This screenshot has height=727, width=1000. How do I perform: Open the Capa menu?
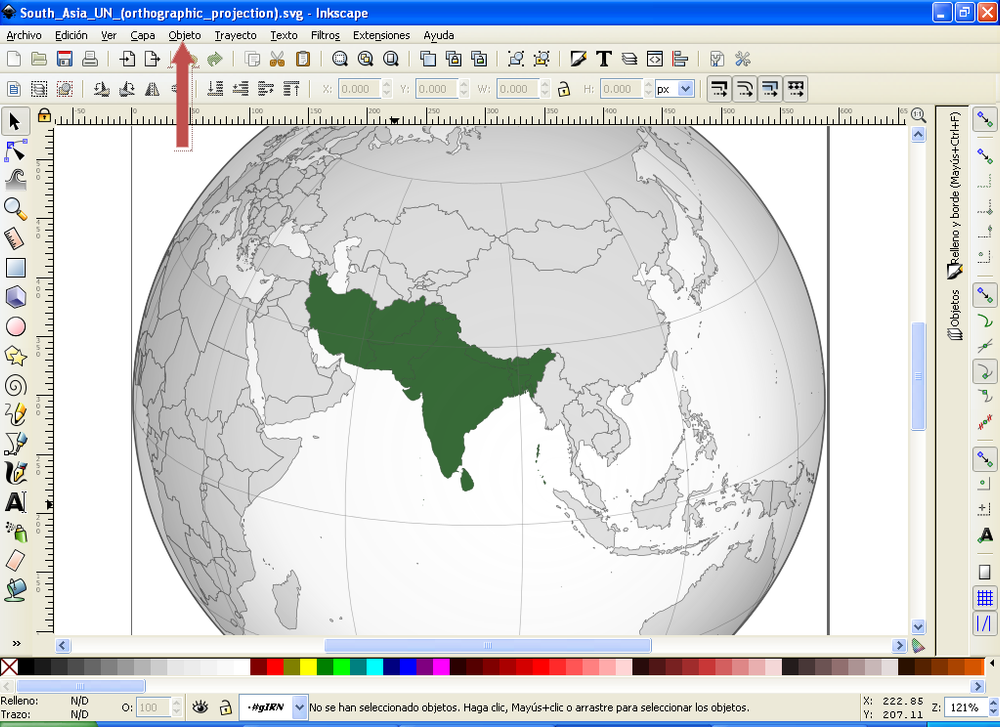(143, 35)
